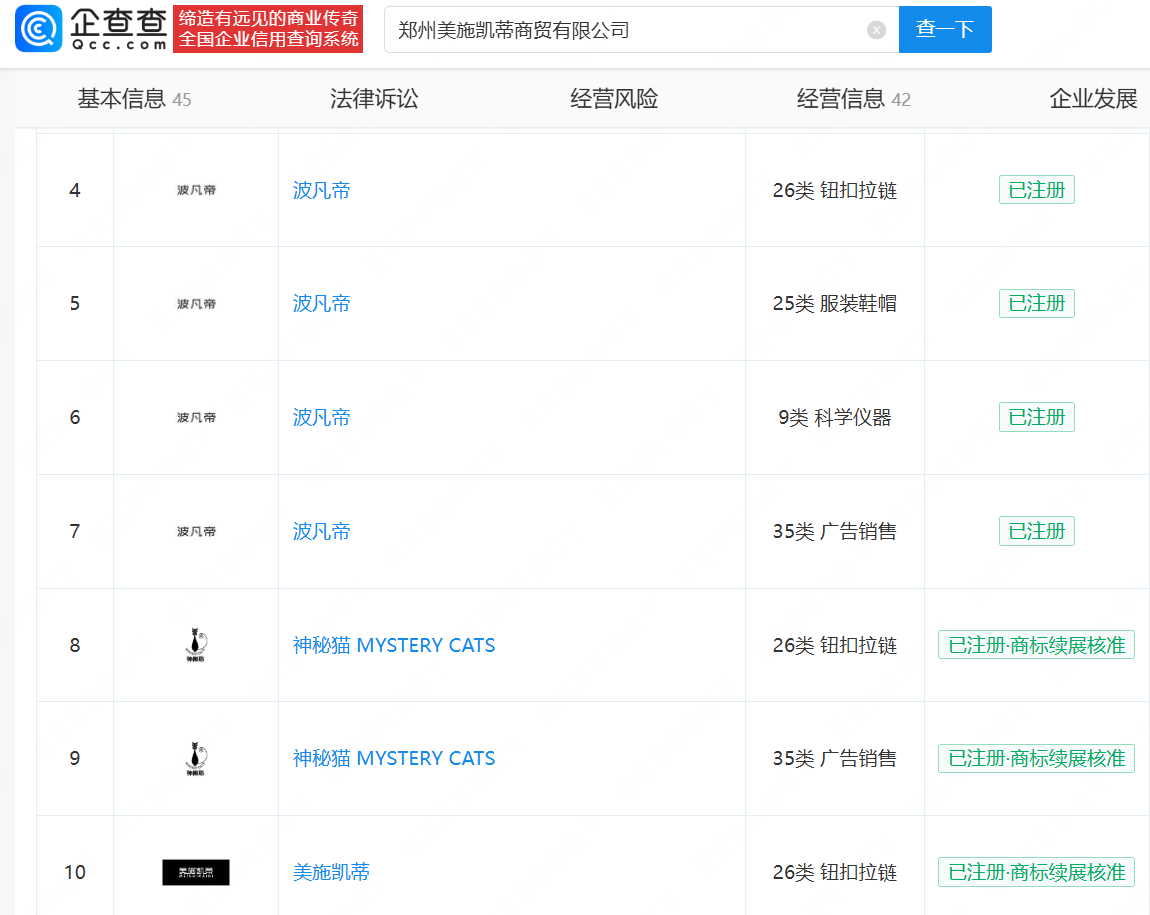This screenshot has height=915, width=1150.
Task: Click the 波凡帝 trademark image in row 5
Action: point(196,304)
